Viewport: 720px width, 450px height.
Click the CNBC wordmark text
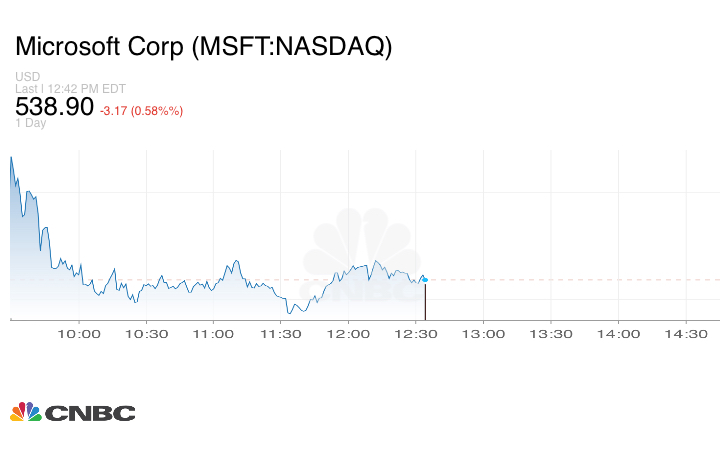90,413
